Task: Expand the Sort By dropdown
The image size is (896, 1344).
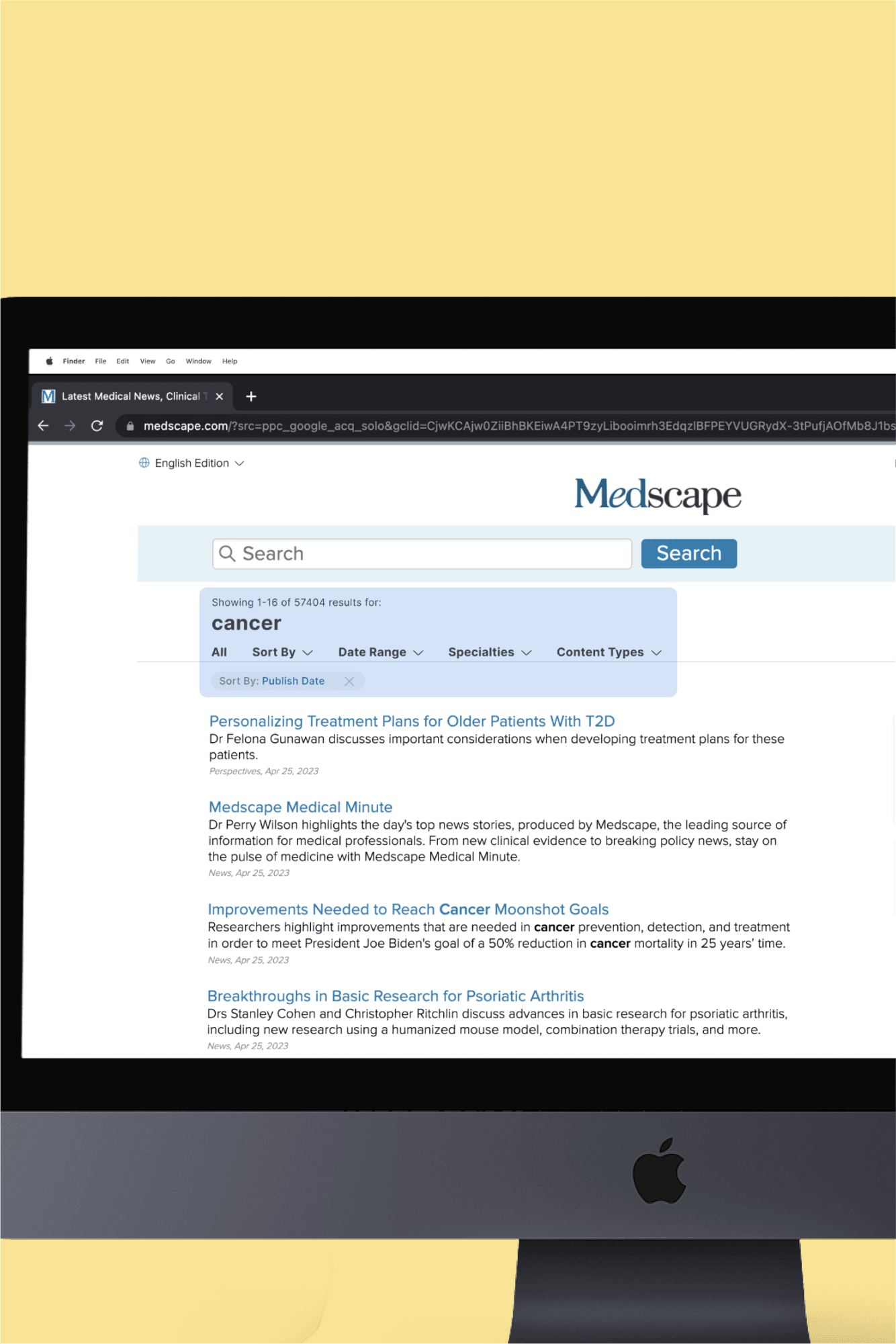Action: [283, 652]
